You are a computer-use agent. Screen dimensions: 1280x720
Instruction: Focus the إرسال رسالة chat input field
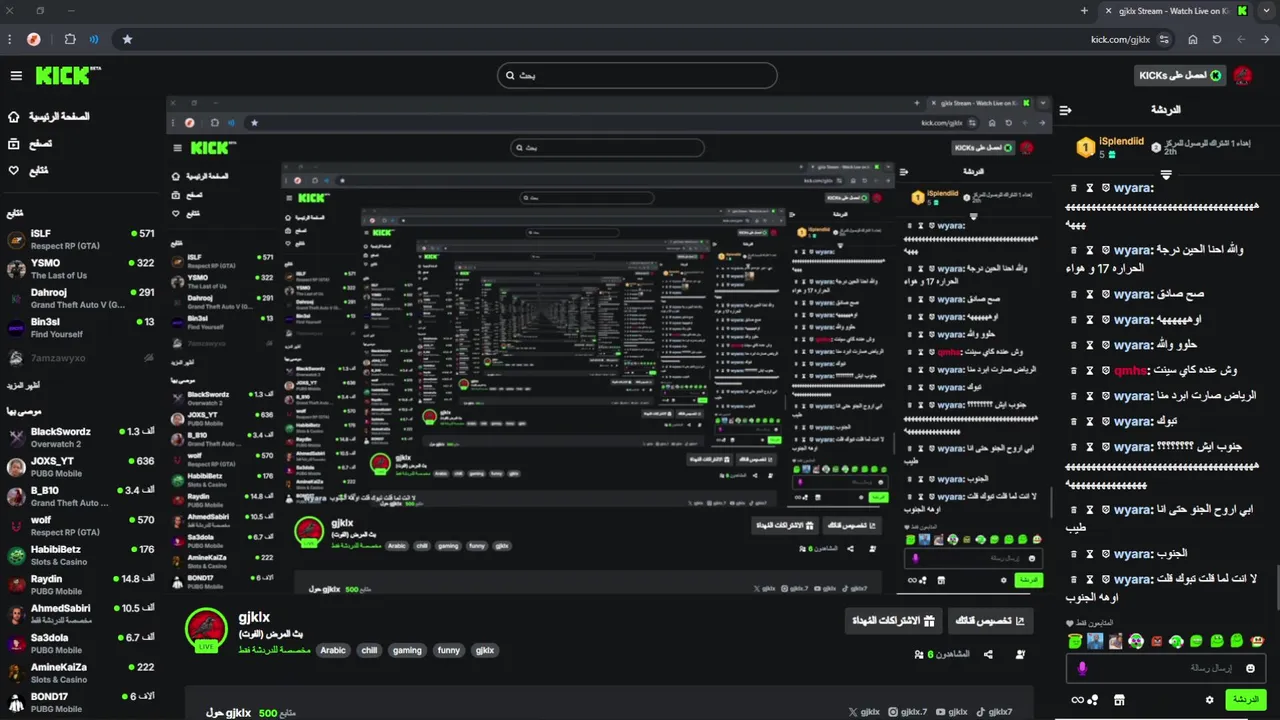click(x=1166, y=668)
